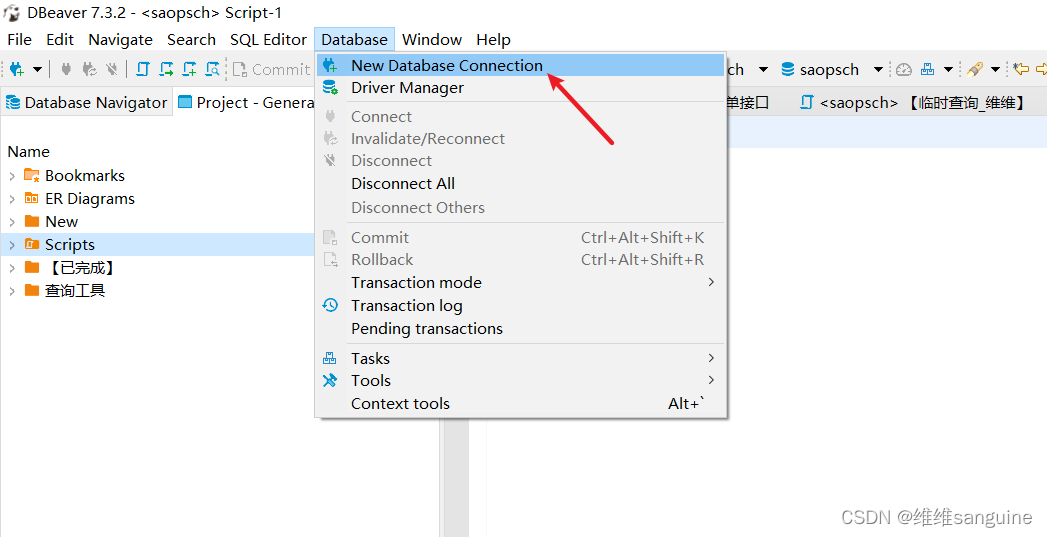Viewport: 1047px width, 537px height.
Task: Click the recent SQL script icon with green arrow
Action: [x=166, y=69]
